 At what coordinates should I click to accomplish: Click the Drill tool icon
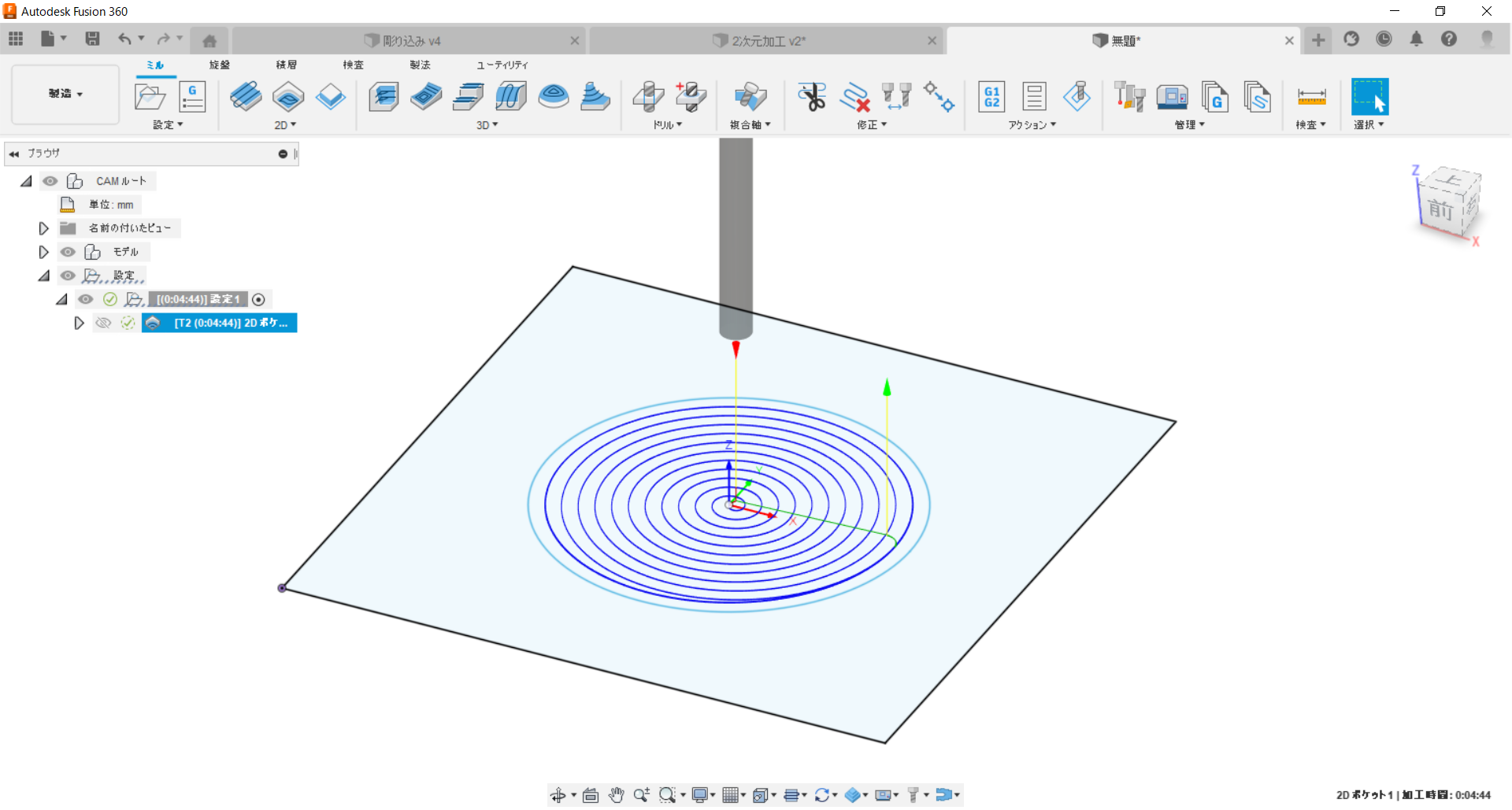coord(648,97)
